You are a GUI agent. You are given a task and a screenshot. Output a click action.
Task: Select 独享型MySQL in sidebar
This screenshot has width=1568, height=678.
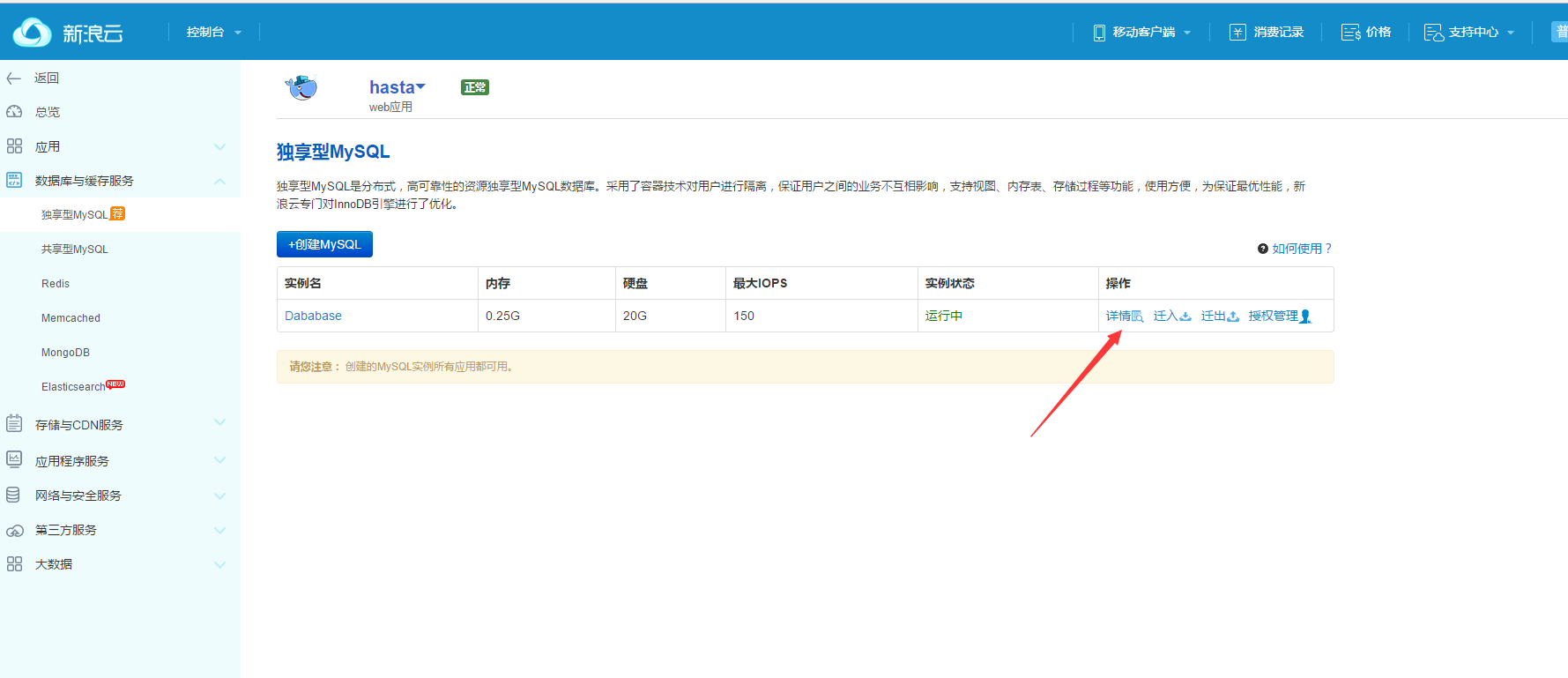(x=74, y=214)
